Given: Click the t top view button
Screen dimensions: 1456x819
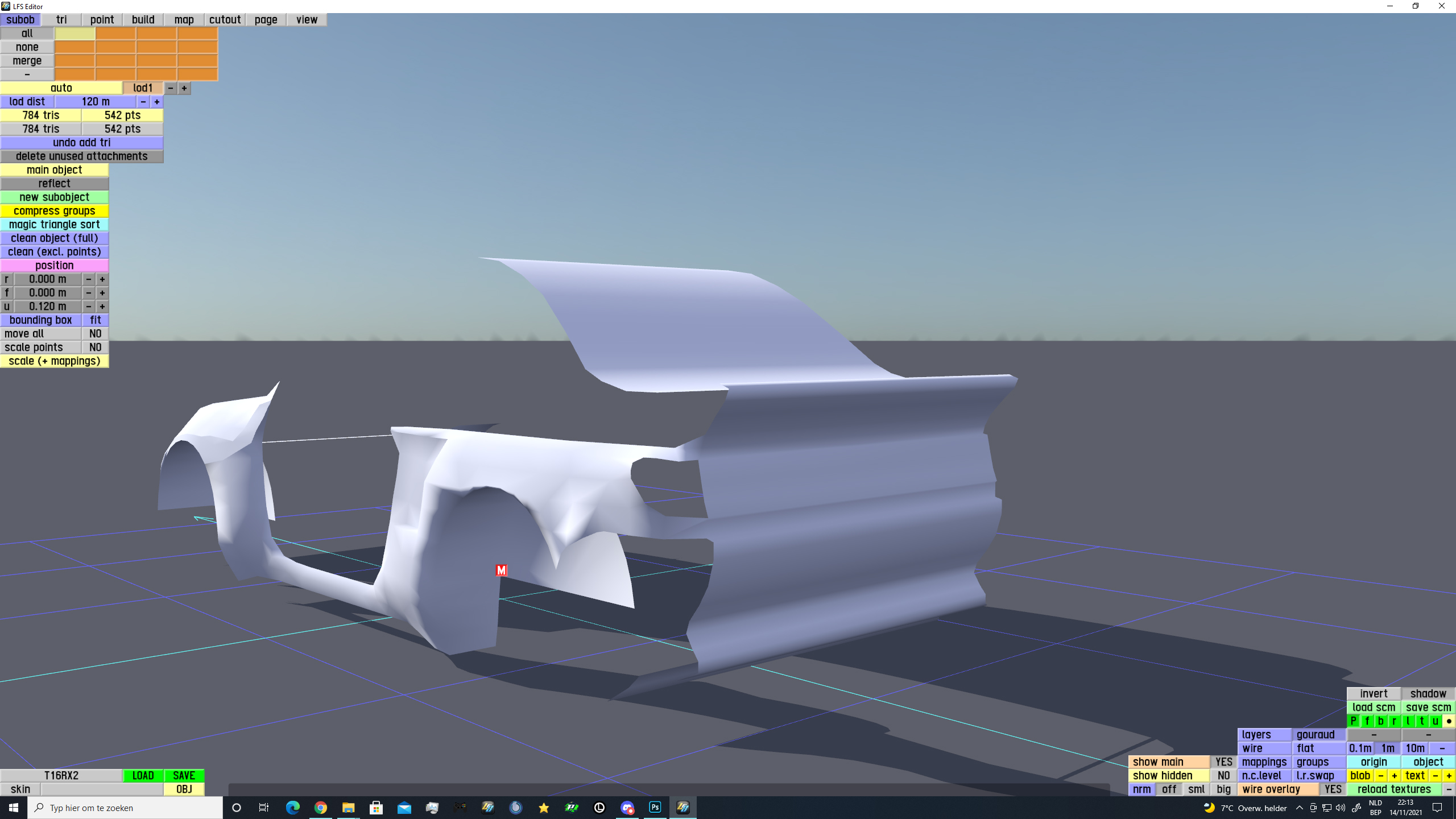Looking at the screenshot, I should (1421, 721).
